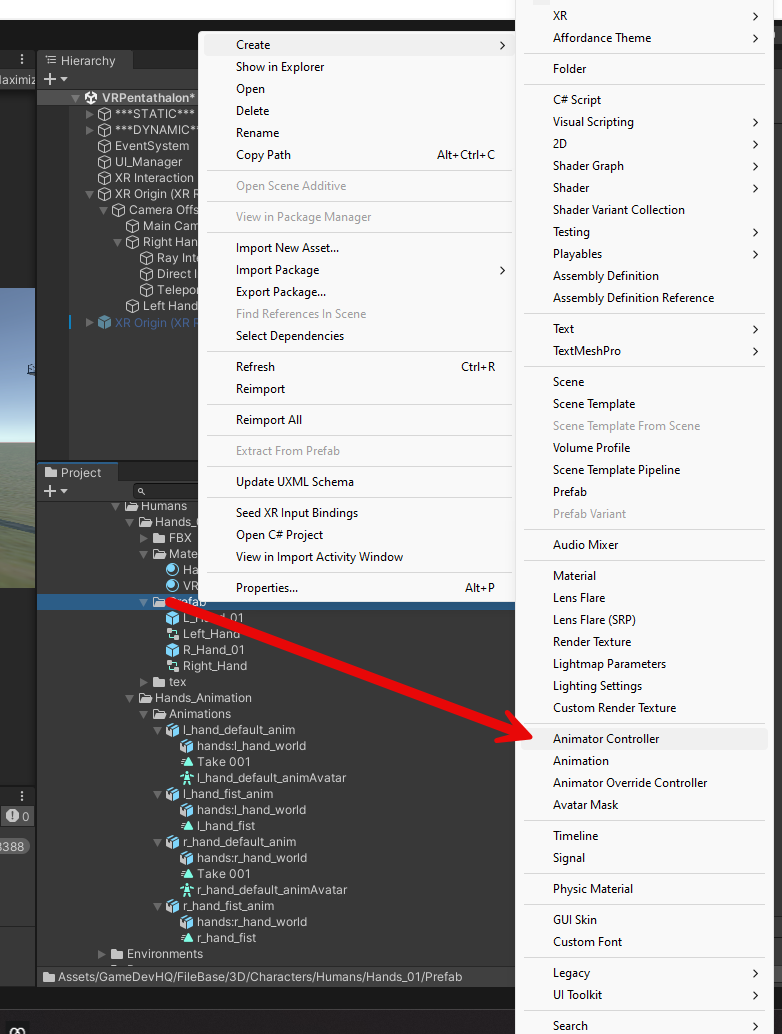Screen dimensions: 782x1034
Task: Choose Open C# Project
Action: pos(359,535)
